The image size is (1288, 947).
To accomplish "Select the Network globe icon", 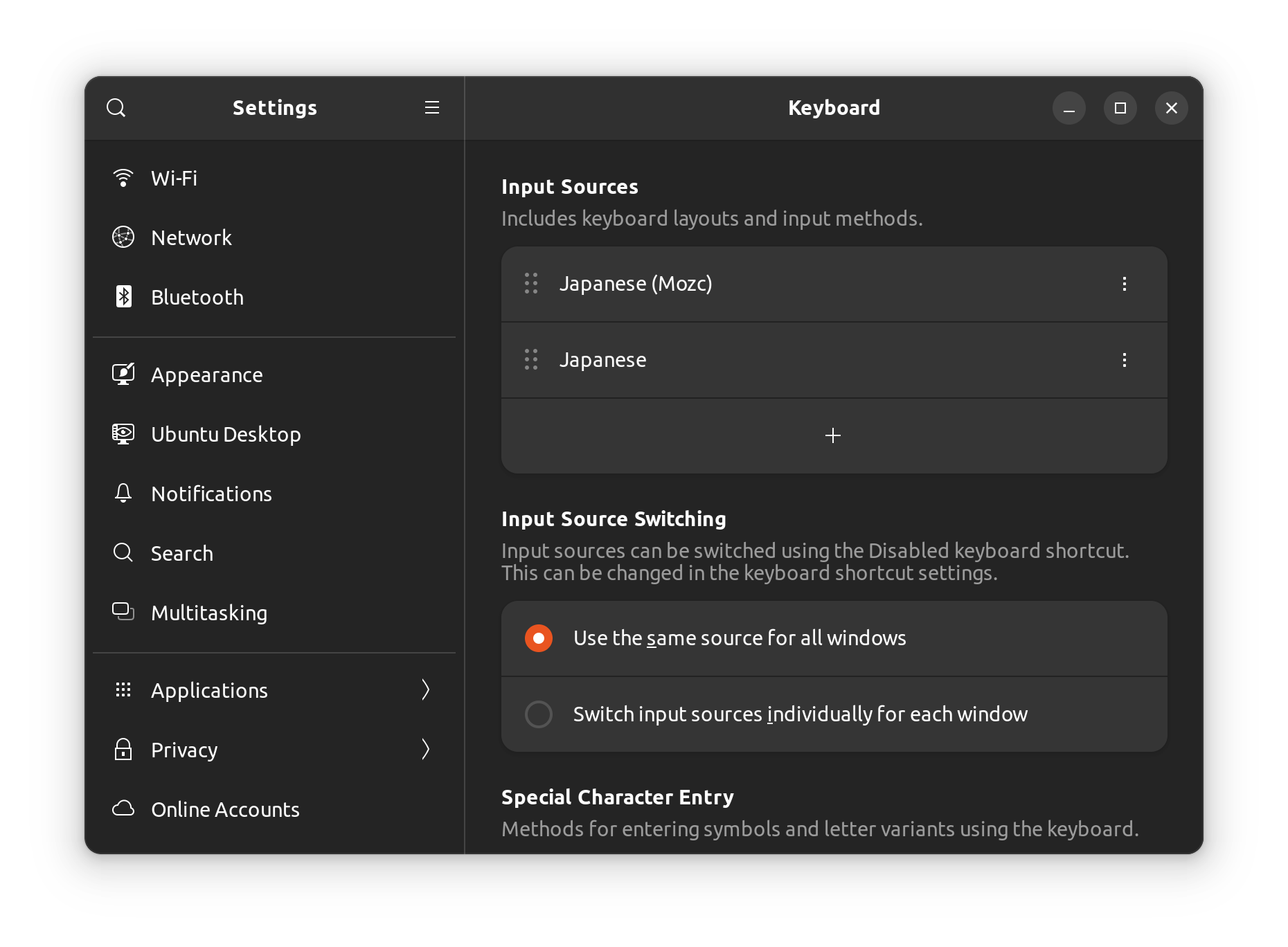I will 123,237.
